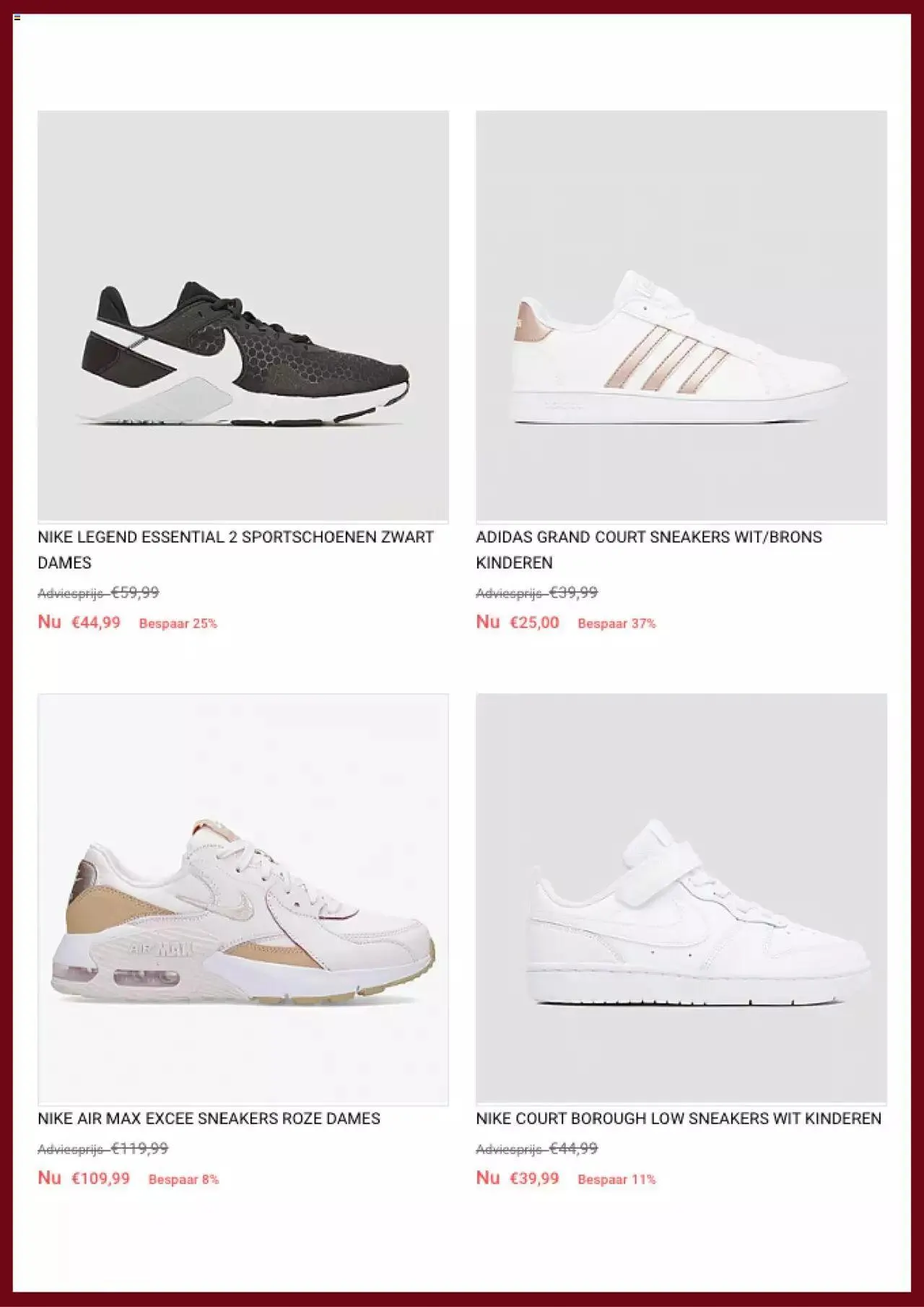Click the Bespaar 11% discount label
Screen dimensions: 924x1307
(616, 1179)
